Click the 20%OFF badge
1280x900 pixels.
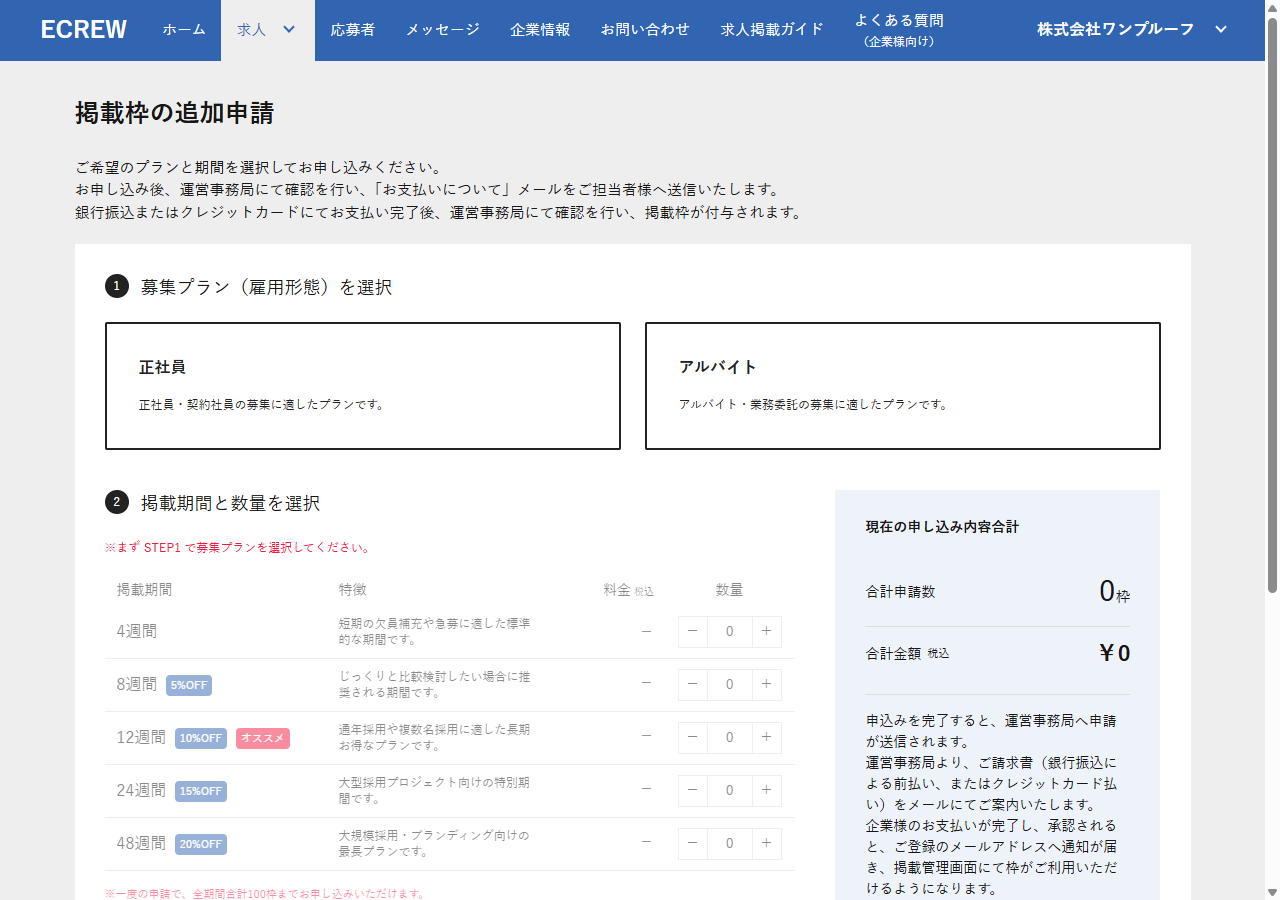(x=201, y=844)
